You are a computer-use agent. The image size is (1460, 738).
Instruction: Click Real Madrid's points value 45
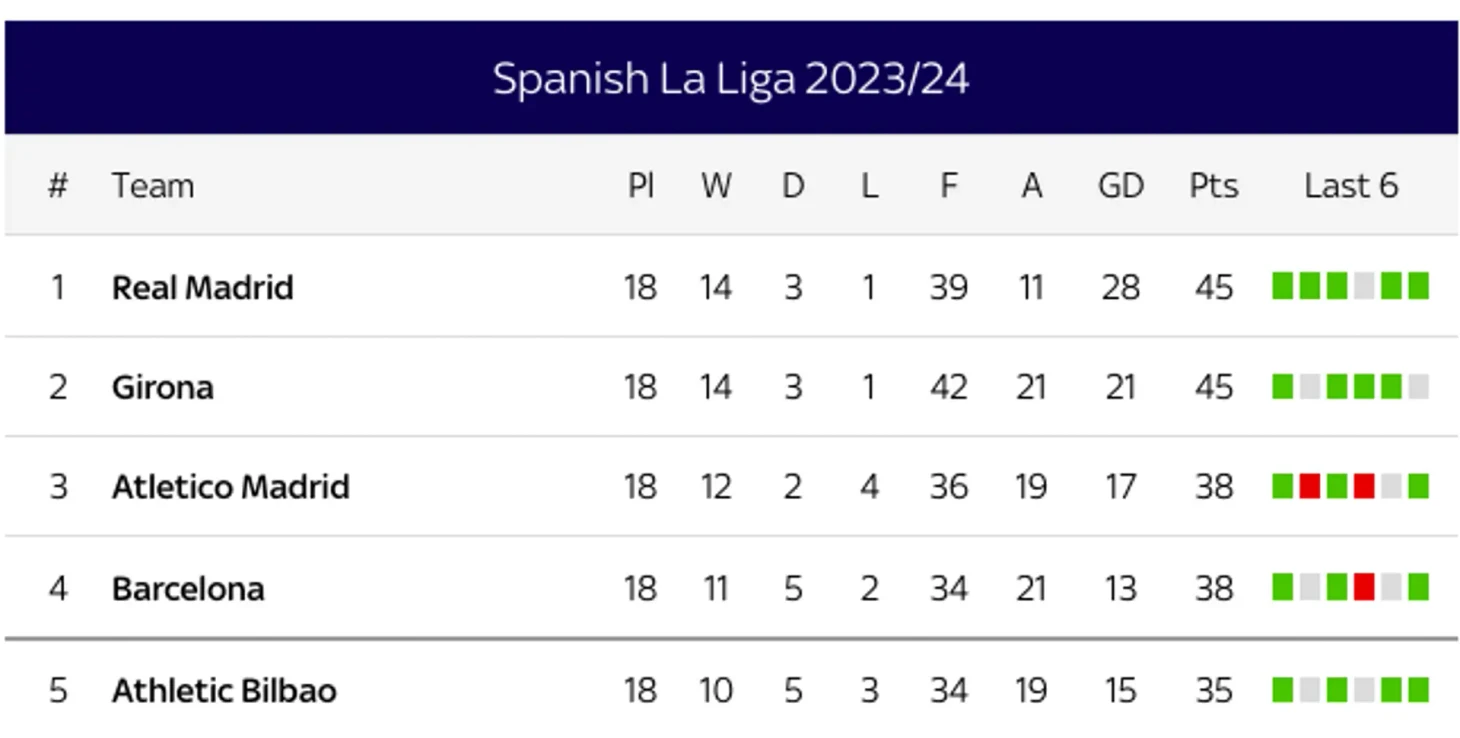point(1213,288)
